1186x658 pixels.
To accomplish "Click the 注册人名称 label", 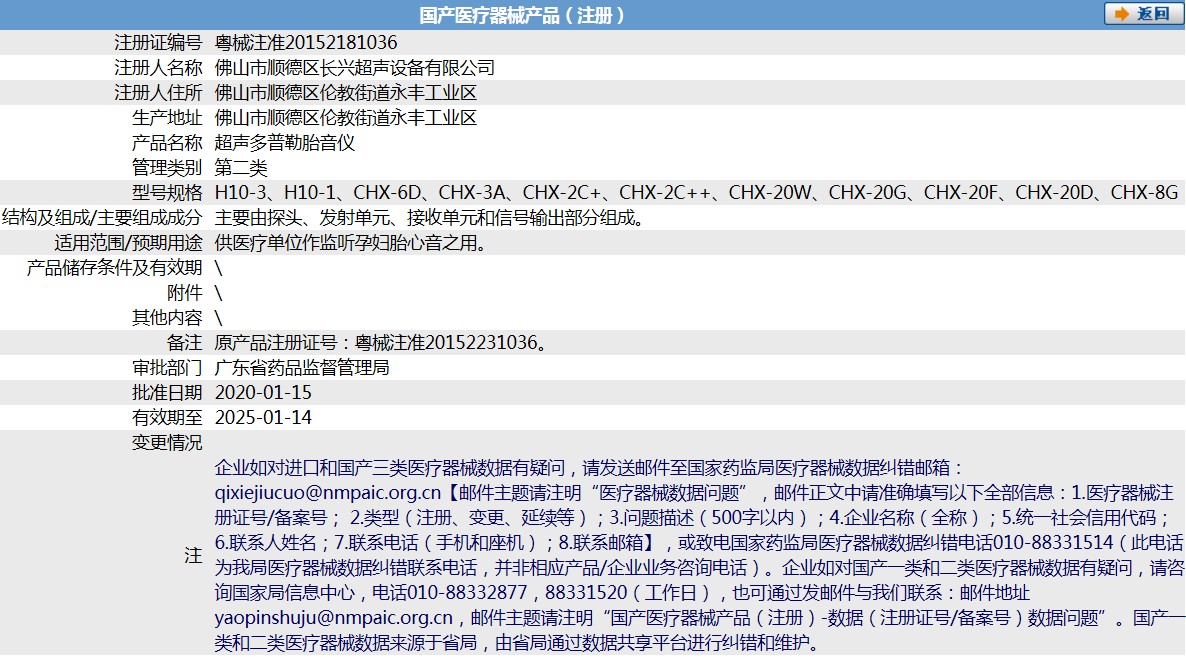I will tap(158, 67).
